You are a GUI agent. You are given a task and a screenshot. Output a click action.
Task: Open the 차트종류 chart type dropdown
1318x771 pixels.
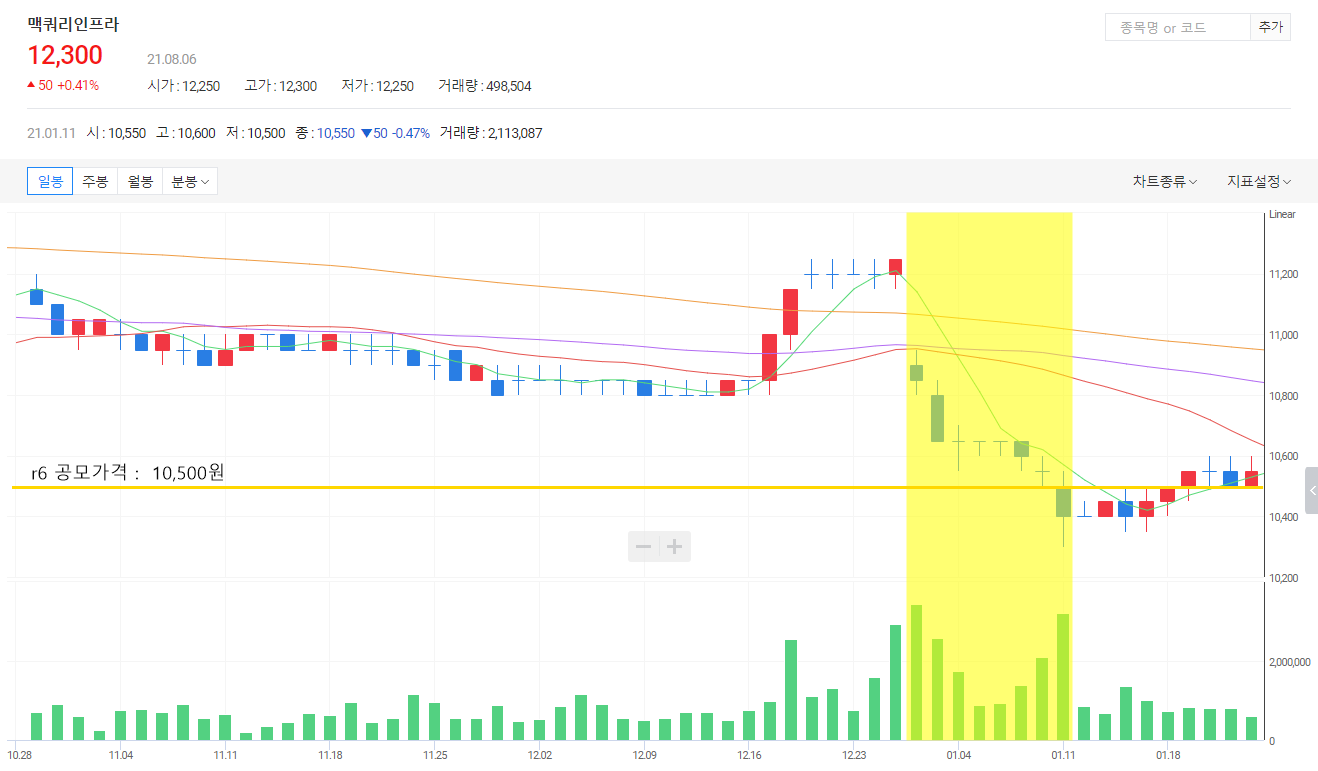click(1165, 181)
